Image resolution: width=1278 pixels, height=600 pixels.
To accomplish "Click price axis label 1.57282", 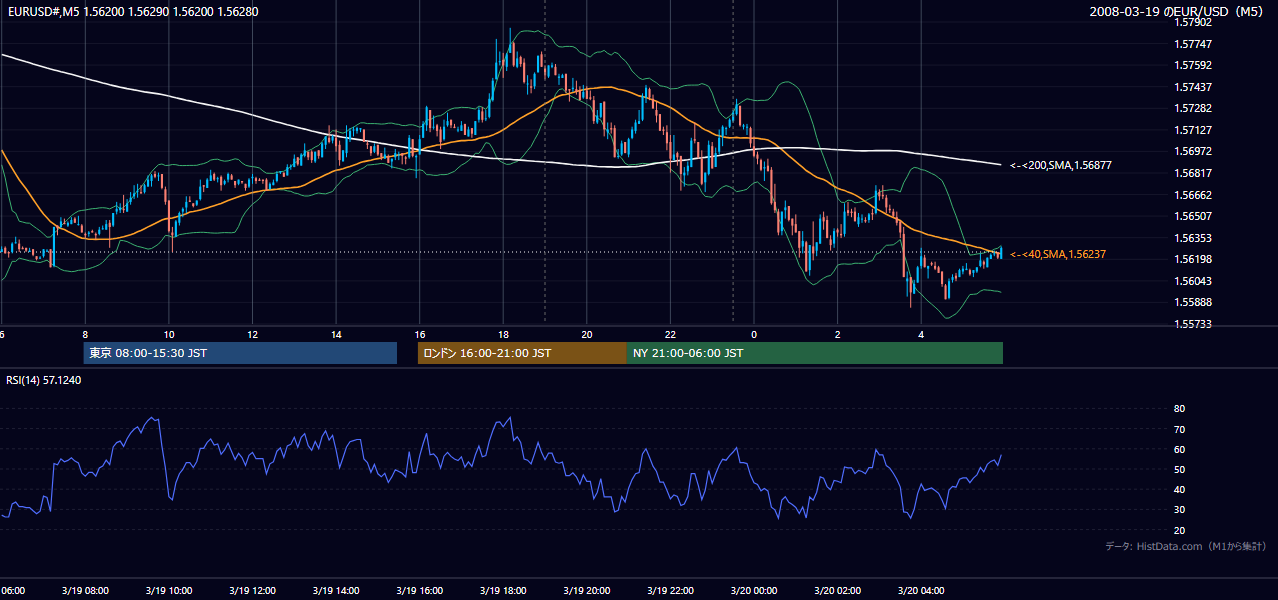I will [1192, 108].
